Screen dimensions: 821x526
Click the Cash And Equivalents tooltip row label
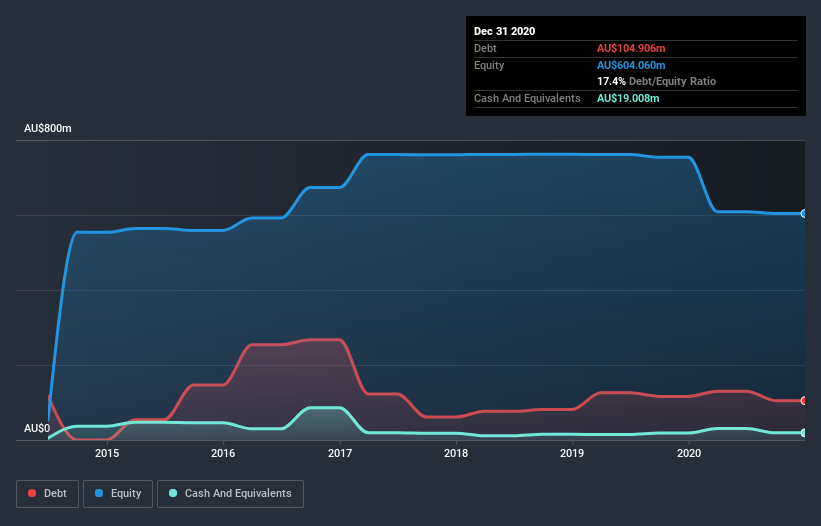(x=527, y=98)
